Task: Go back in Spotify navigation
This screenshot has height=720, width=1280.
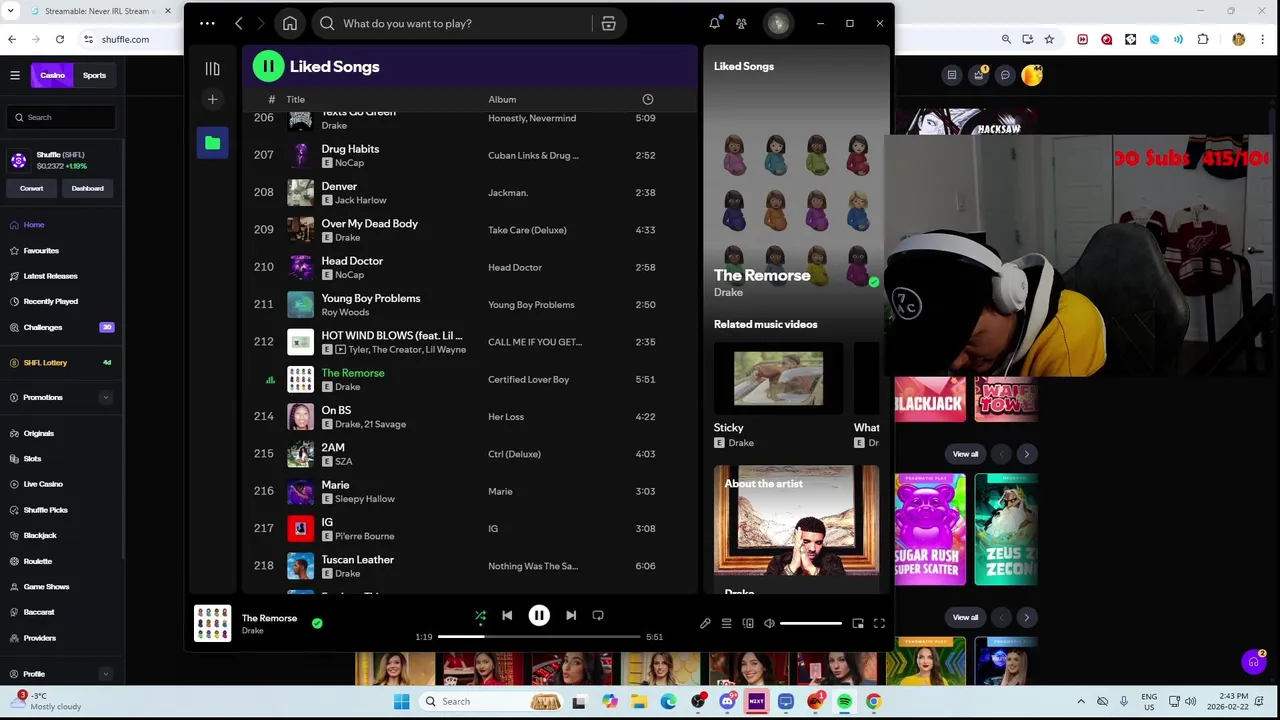Action: (239, 23)
